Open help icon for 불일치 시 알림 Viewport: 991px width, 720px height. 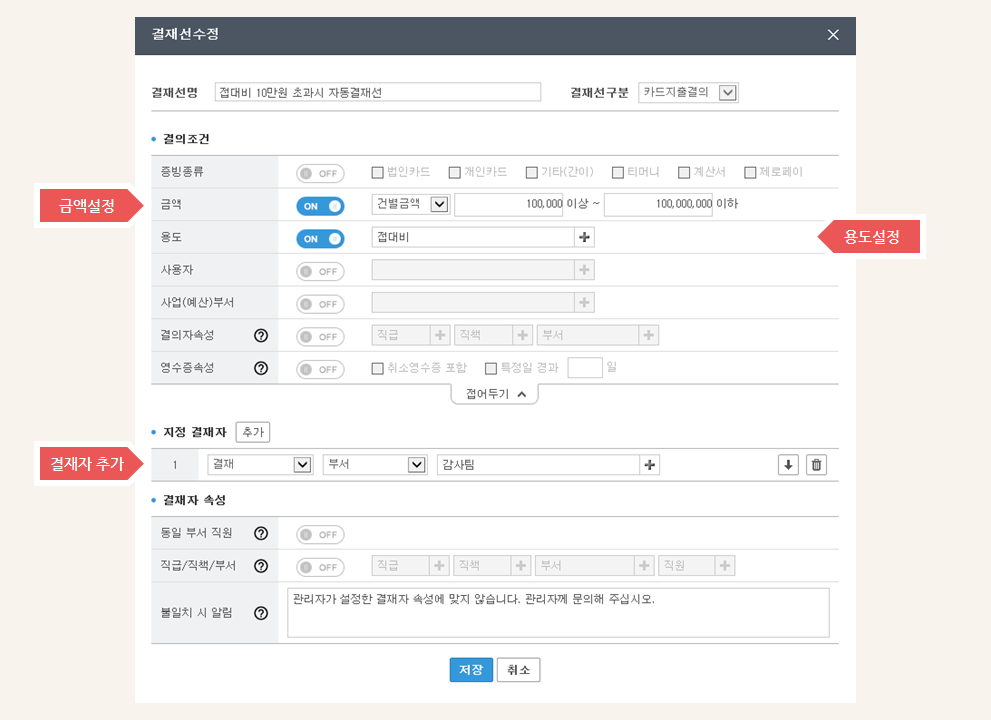point(261,613)
